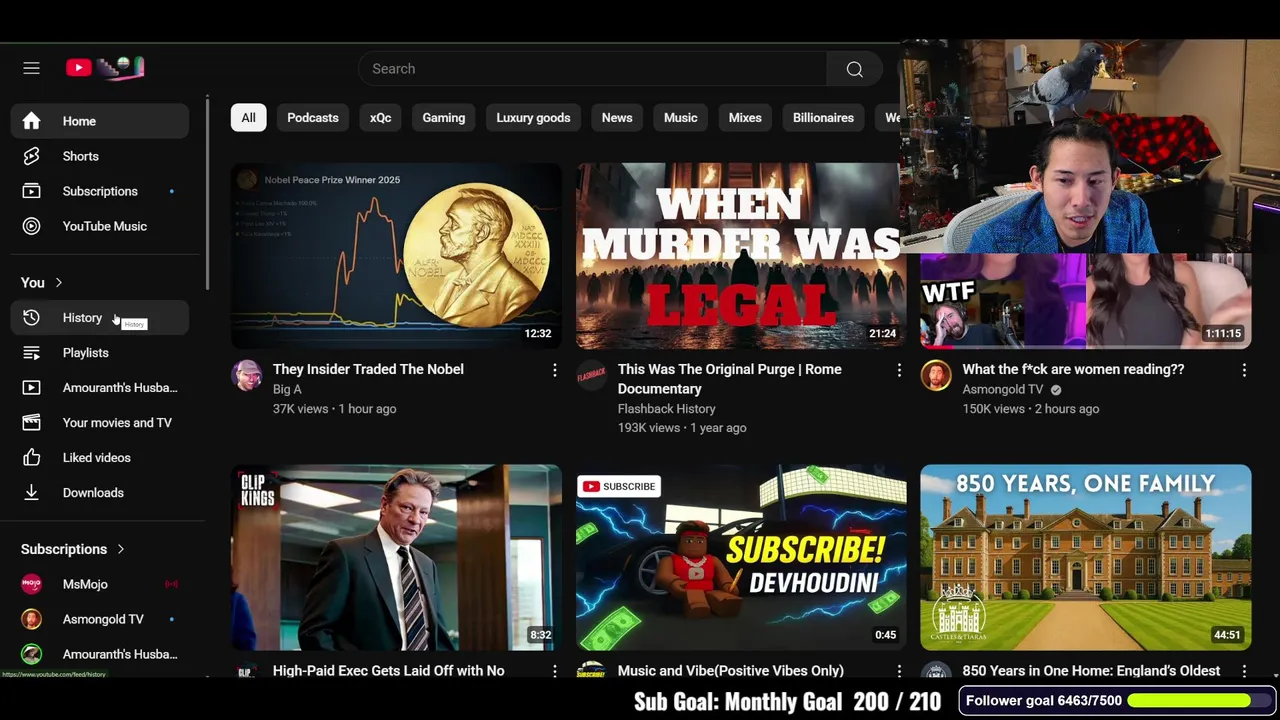Open options for Original Purge Rome Documentary
The height and width of the screenshot is (720, 1280).
point(899,370)
